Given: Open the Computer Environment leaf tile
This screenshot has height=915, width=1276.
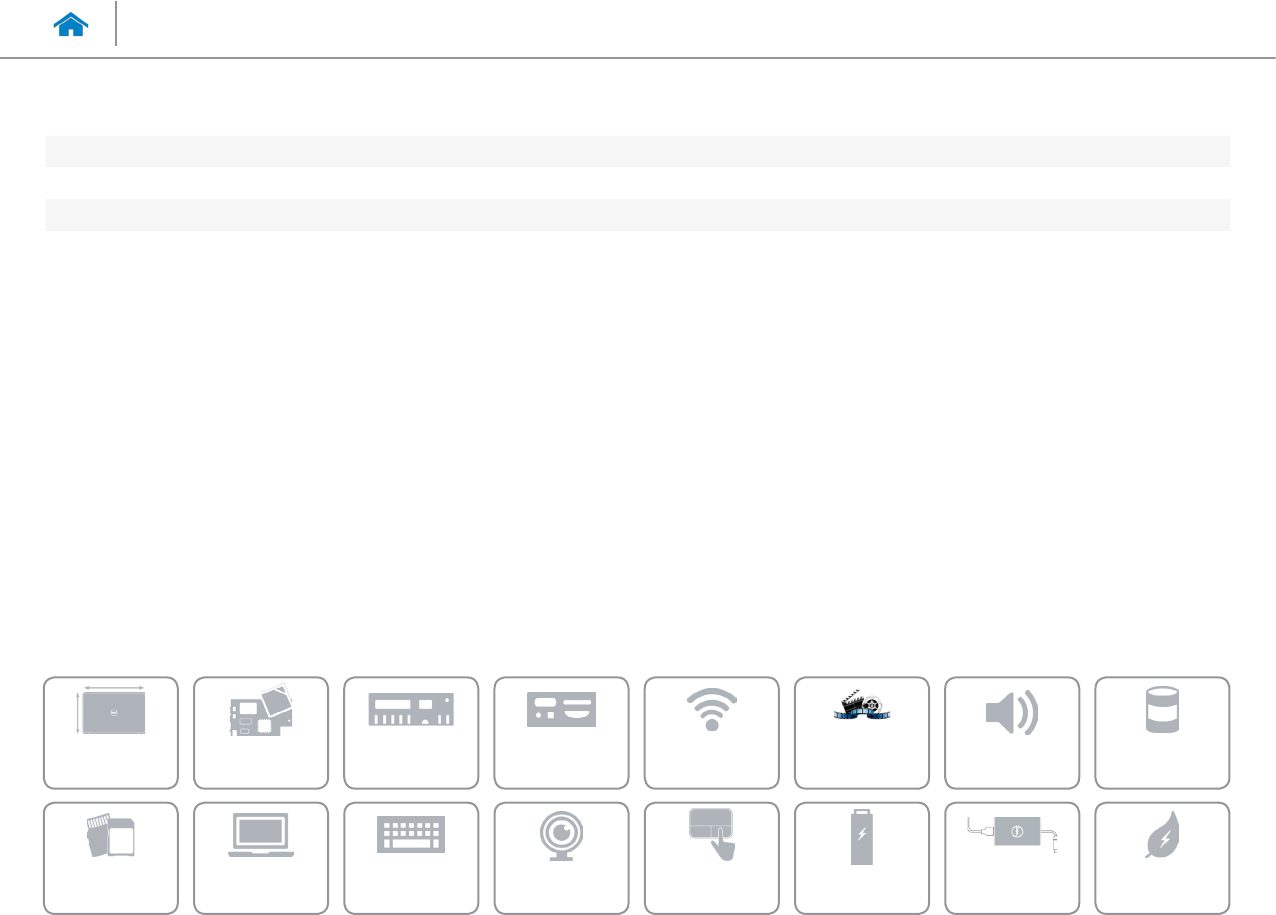Looking at the screenshot, I should click(1163, 858).
